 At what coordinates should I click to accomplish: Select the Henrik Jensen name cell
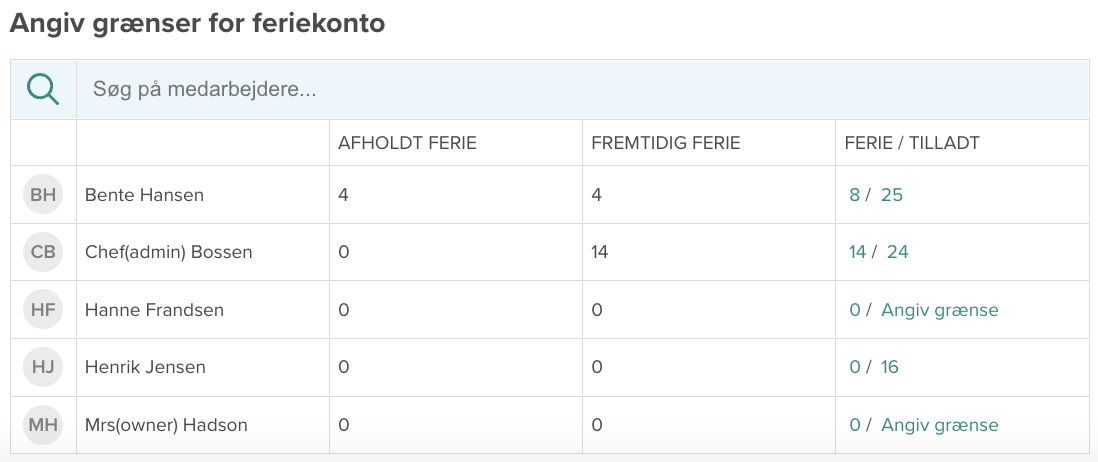point(145,367)
